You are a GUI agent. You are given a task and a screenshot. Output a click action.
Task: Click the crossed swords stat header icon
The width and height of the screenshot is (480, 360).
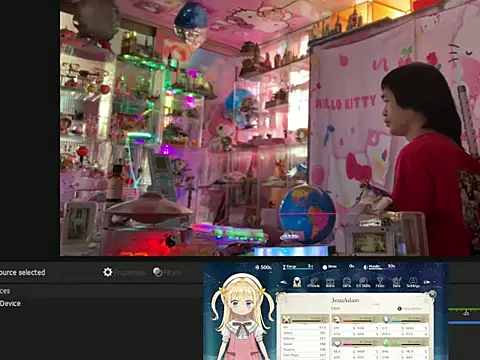point(286,320)
